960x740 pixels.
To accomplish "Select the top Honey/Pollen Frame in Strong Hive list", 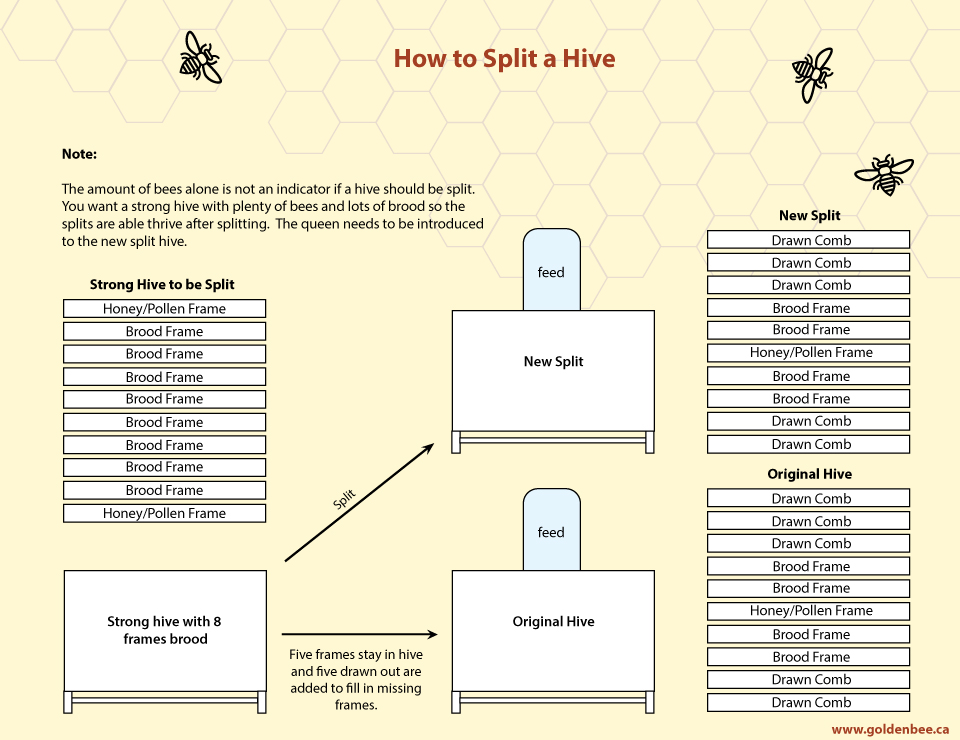I will coord(164,308).
